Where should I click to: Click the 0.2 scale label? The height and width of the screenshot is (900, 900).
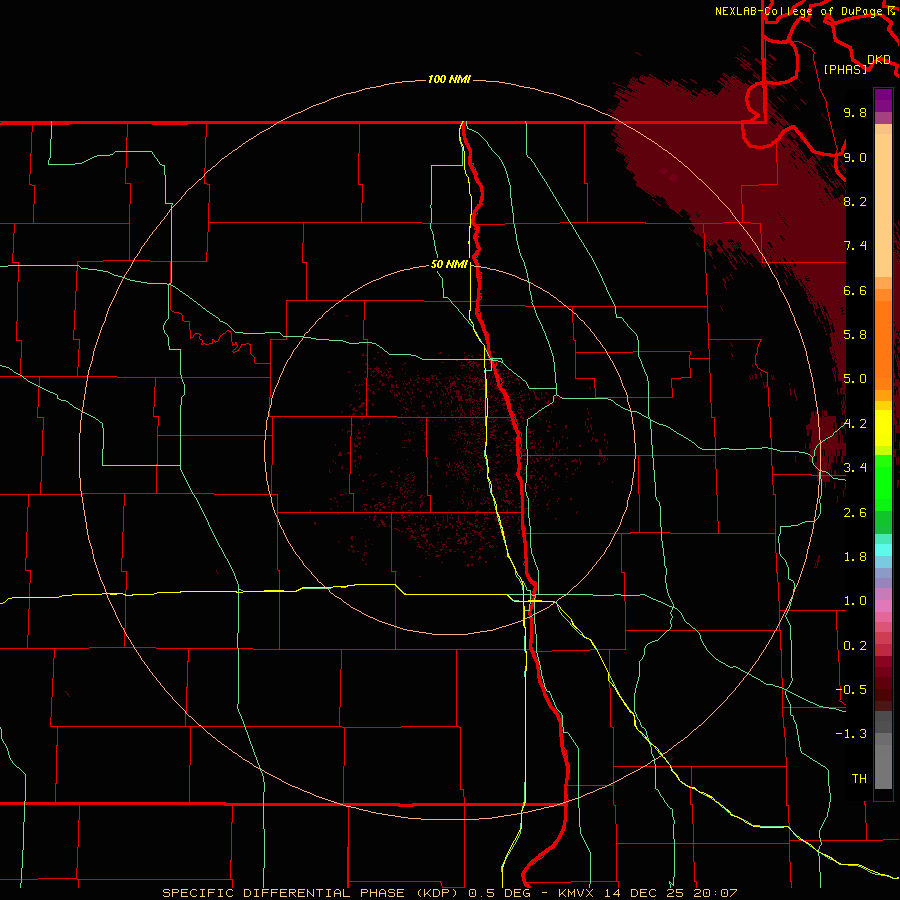pos(855,646)
